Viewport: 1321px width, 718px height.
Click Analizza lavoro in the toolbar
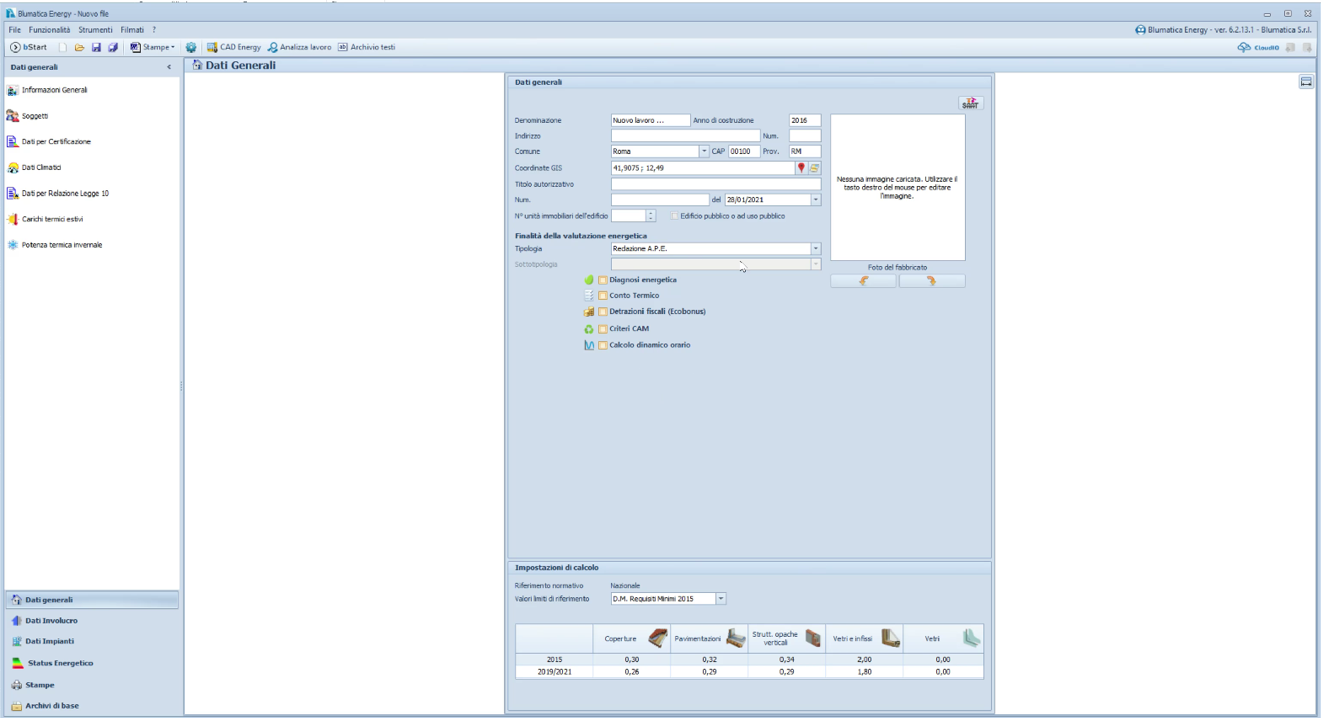click(x=299, y=47)
